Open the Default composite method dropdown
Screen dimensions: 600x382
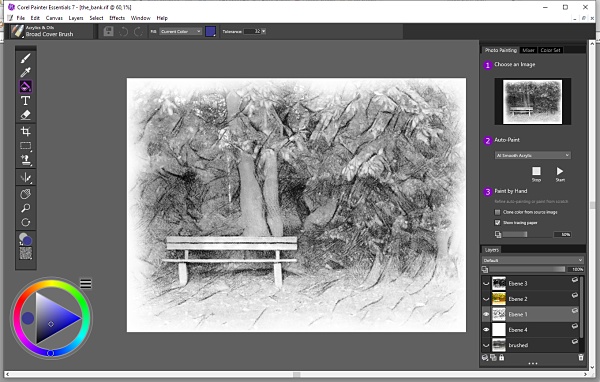coord(533,260)
